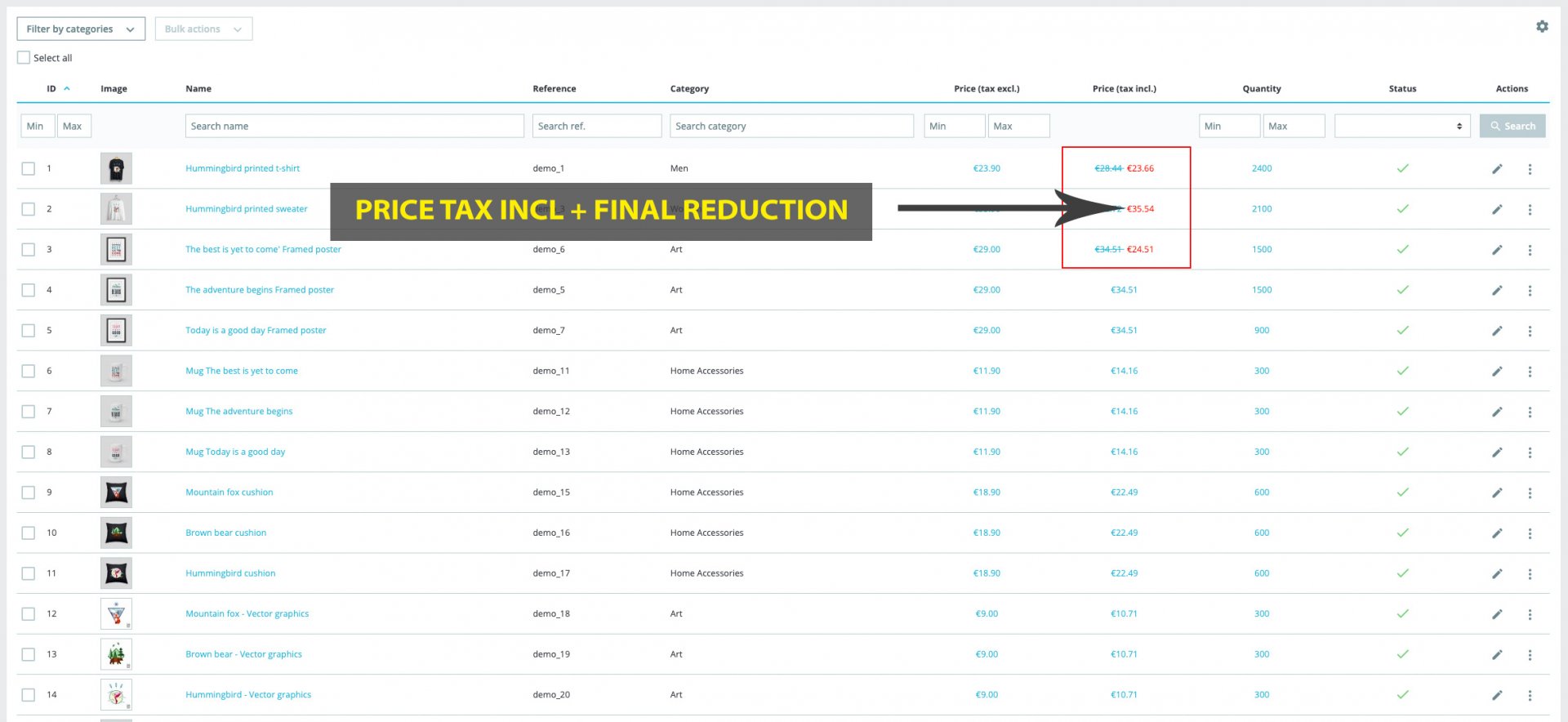
Task: Sort table by Reference column header
Action: [x=555, y=89]
